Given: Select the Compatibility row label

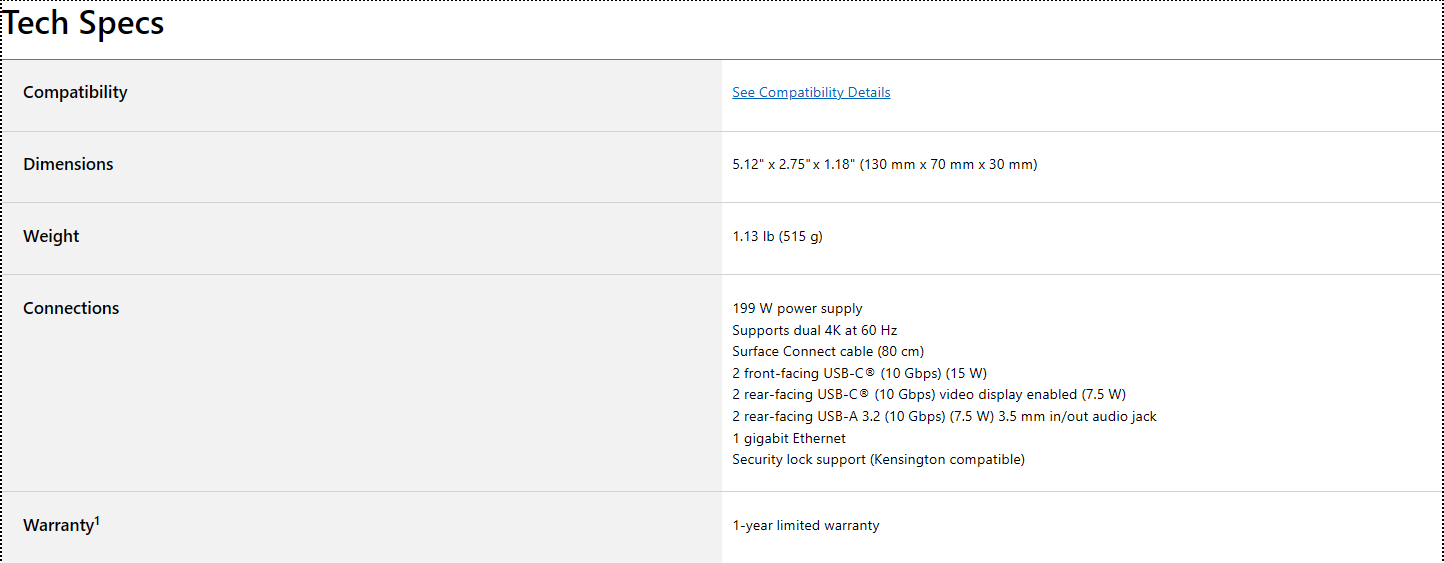Looking at the screenshot, I should [x=75, y=92].
